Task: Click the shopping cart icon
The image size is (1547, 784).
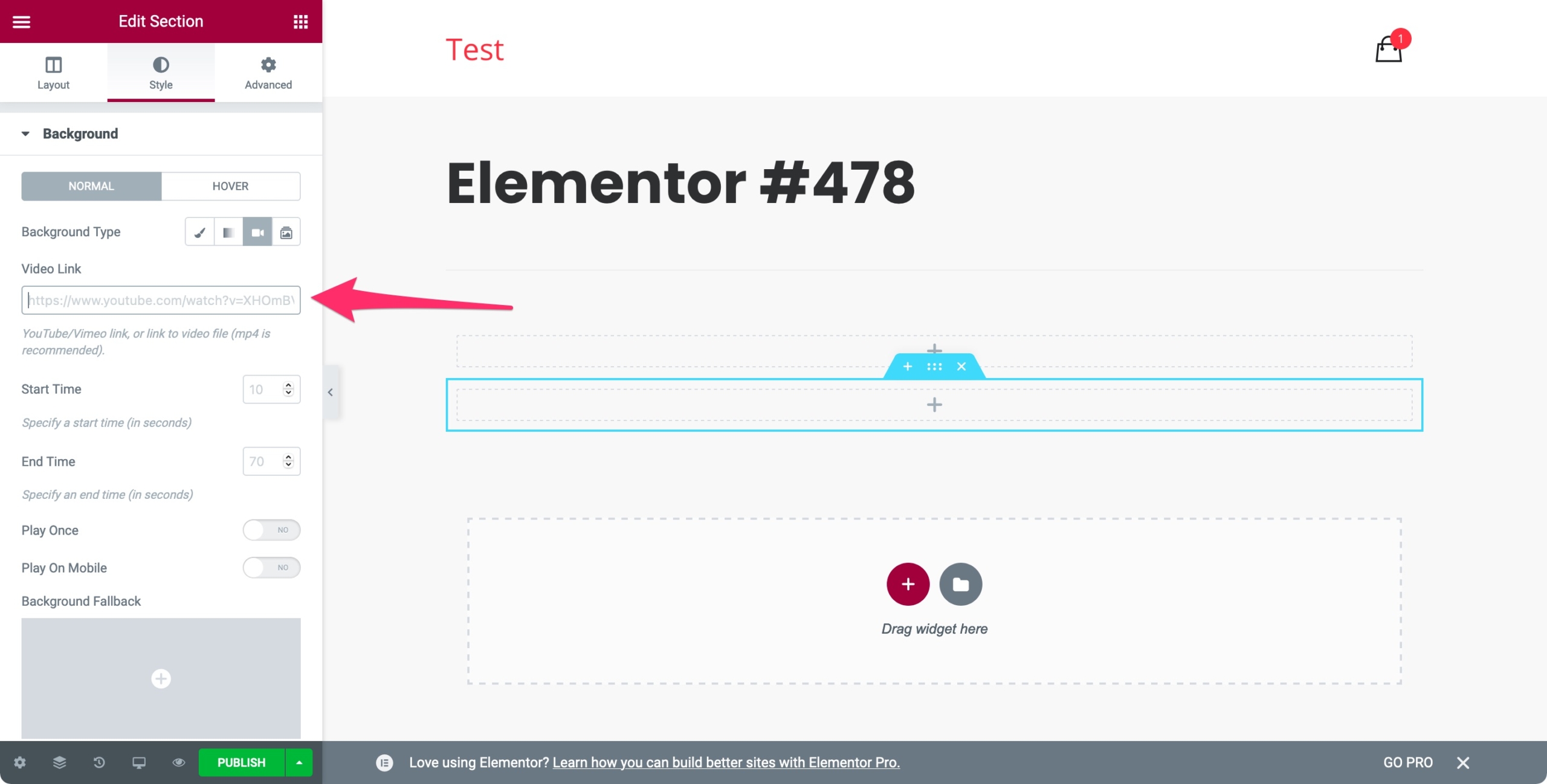Action: [x=1389, y=48]
